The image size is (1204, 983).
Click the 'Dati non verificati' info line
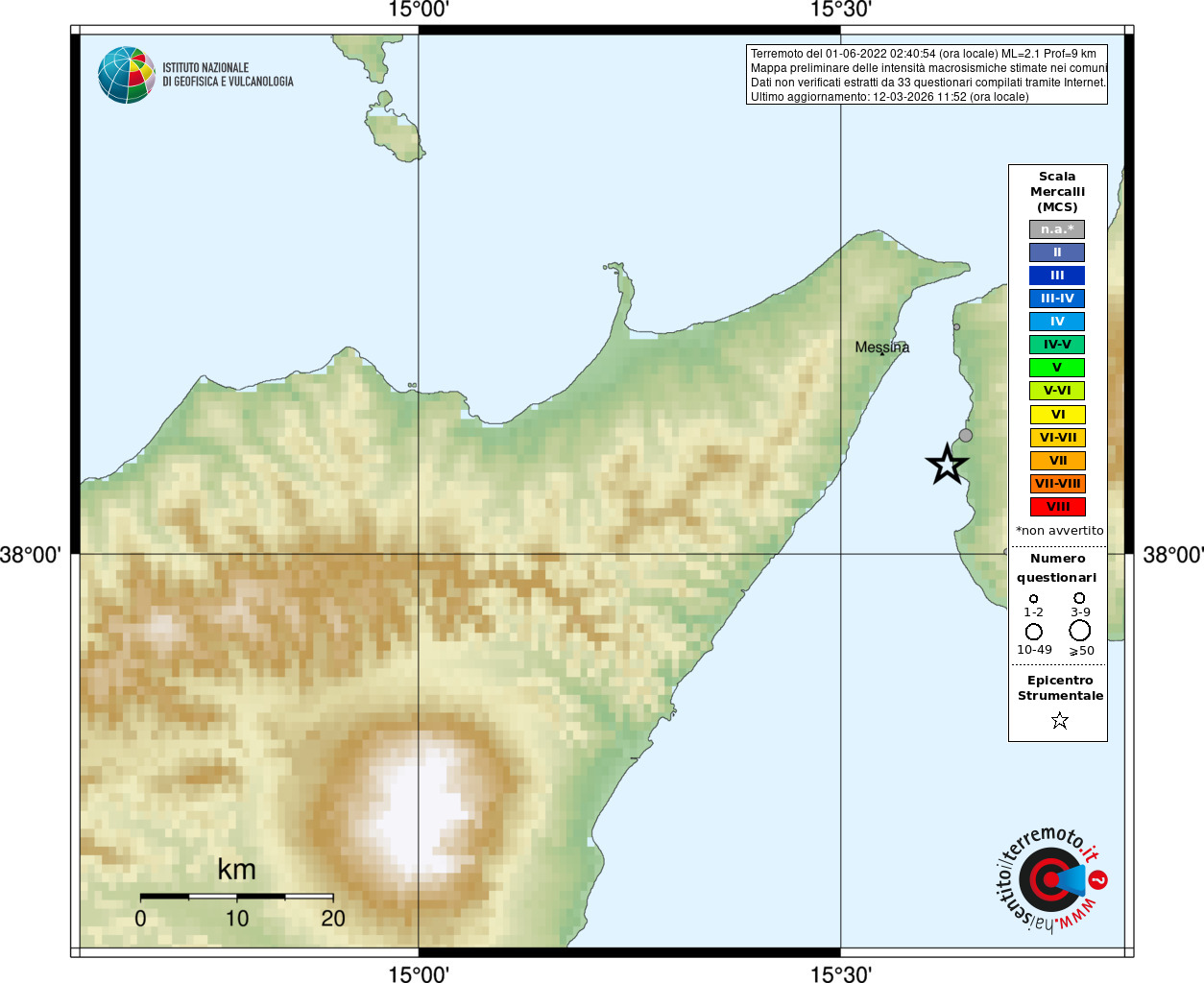(928, 83)
